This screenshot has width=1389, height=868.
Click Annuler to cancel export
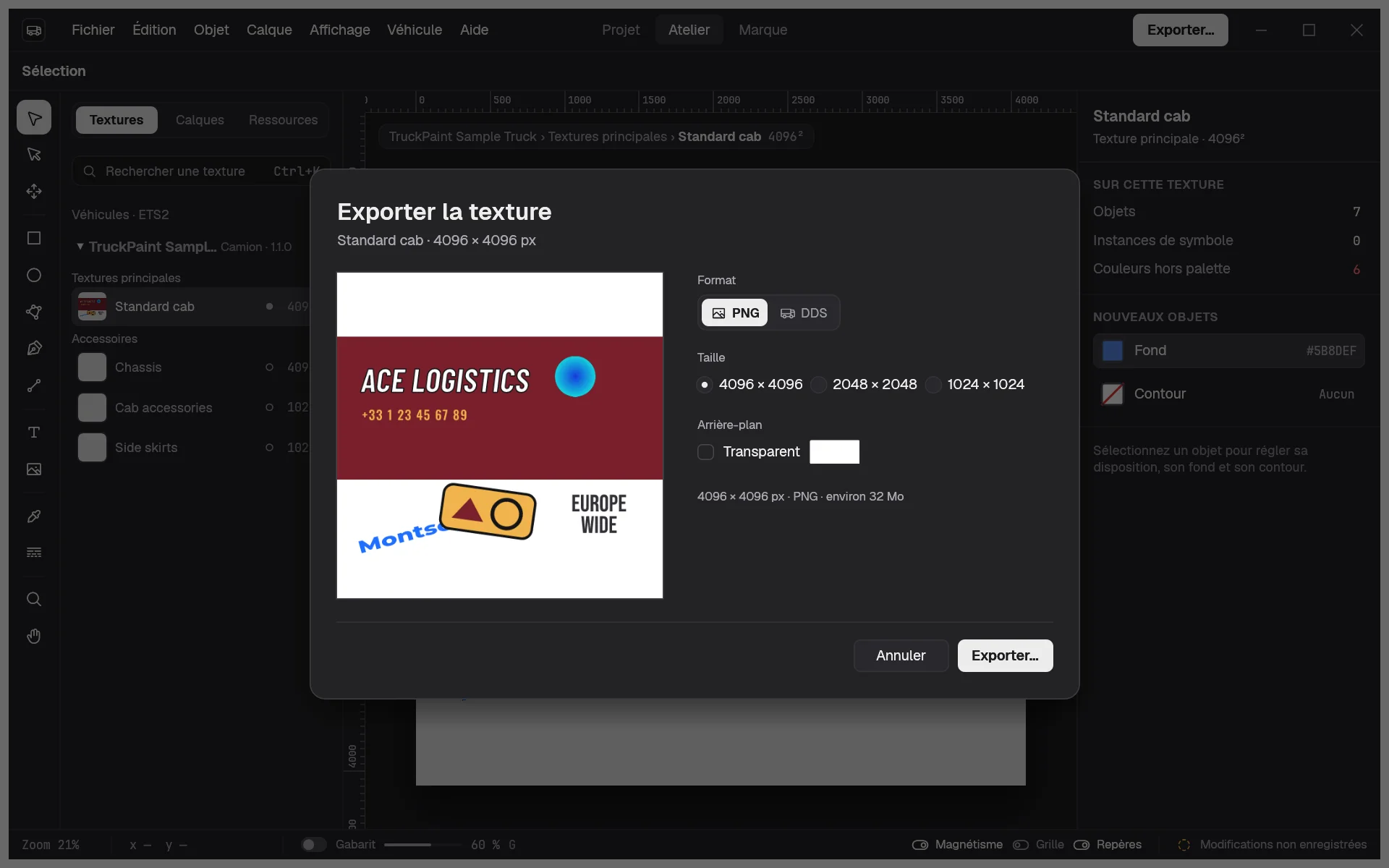(901, 655)
